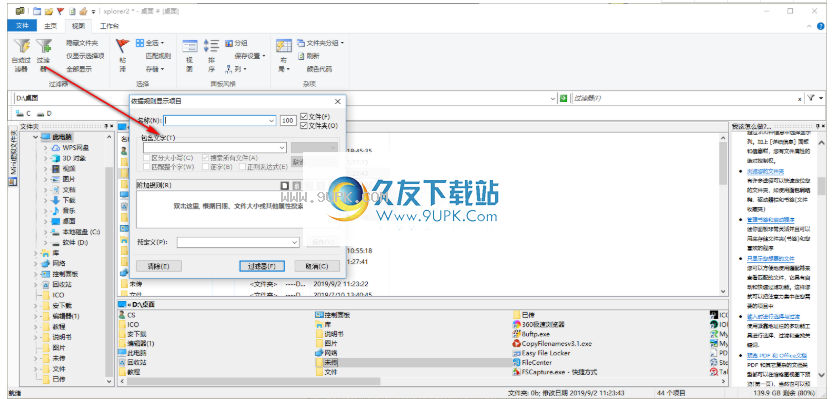
Task: Switch to the 主页 ribbon tab
Action: point(50,26)
